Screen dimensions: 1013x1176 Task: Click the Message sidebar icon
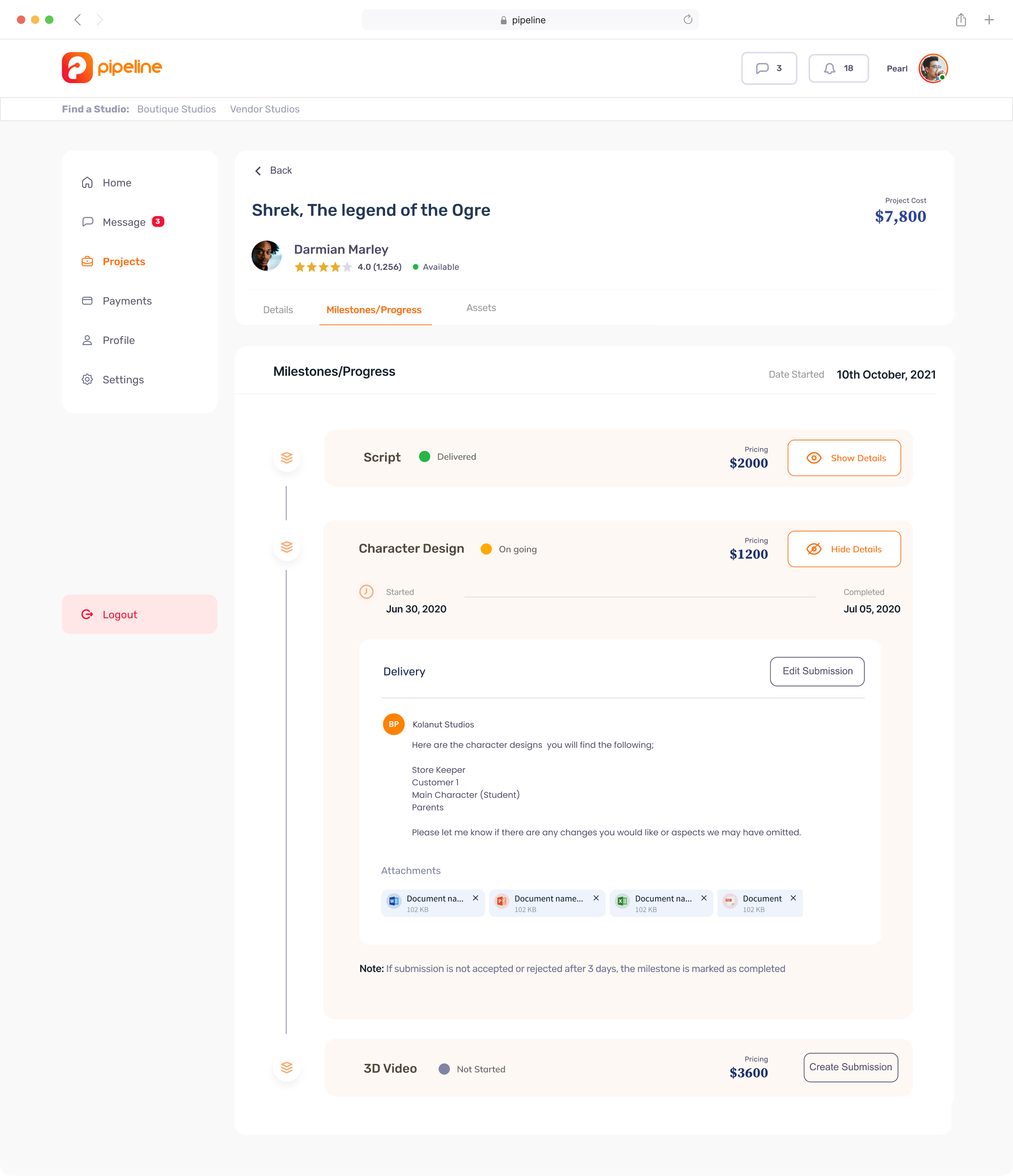tap(87, 221)
